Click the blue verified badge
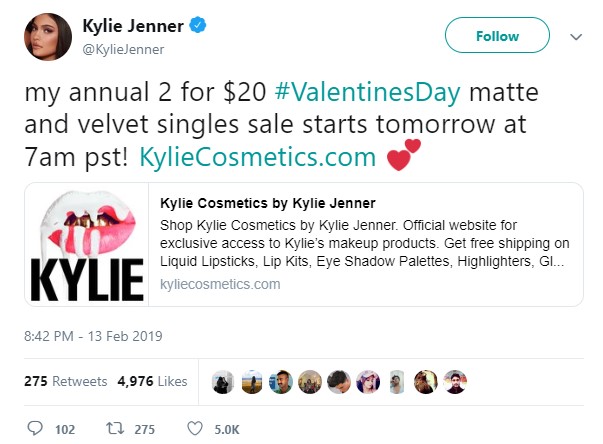 [x=198, y=25]
